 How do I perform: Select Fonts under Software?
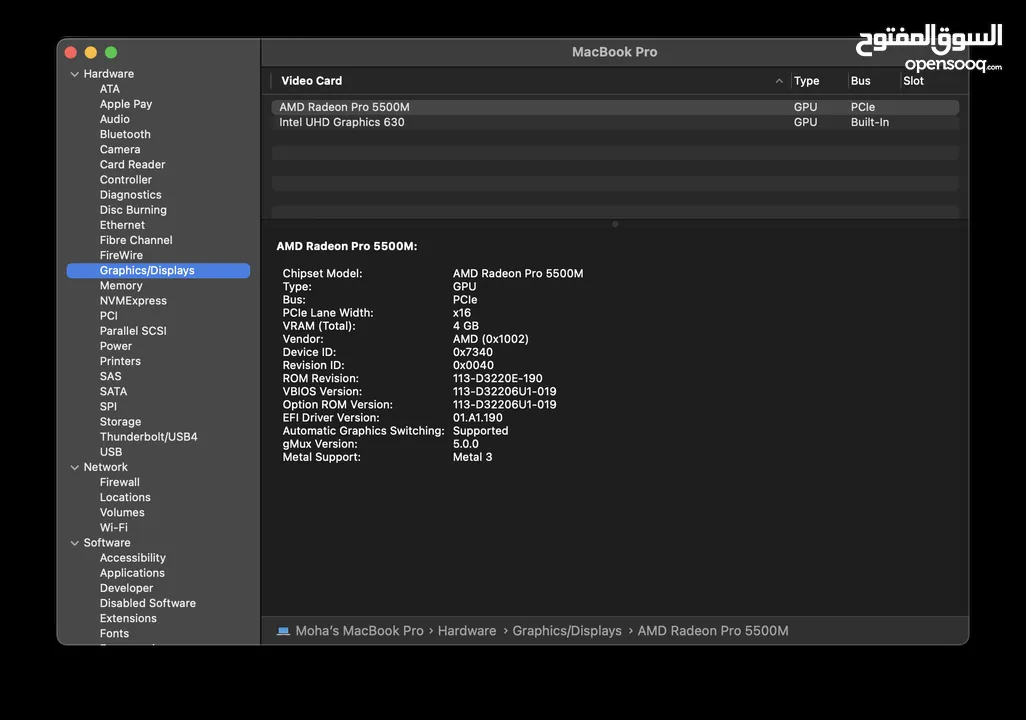coord(115,634)
